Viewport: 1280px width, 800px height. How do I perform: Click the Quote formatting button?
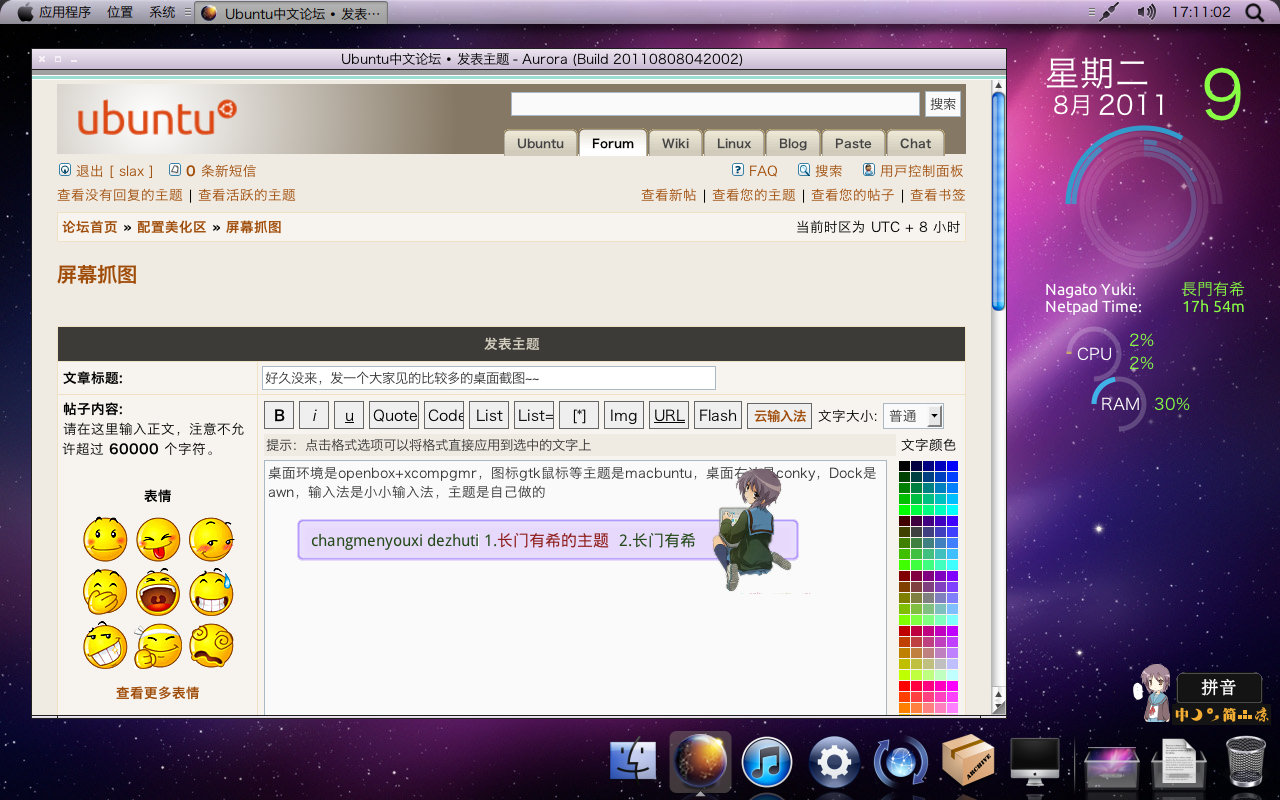click(394, 416)
